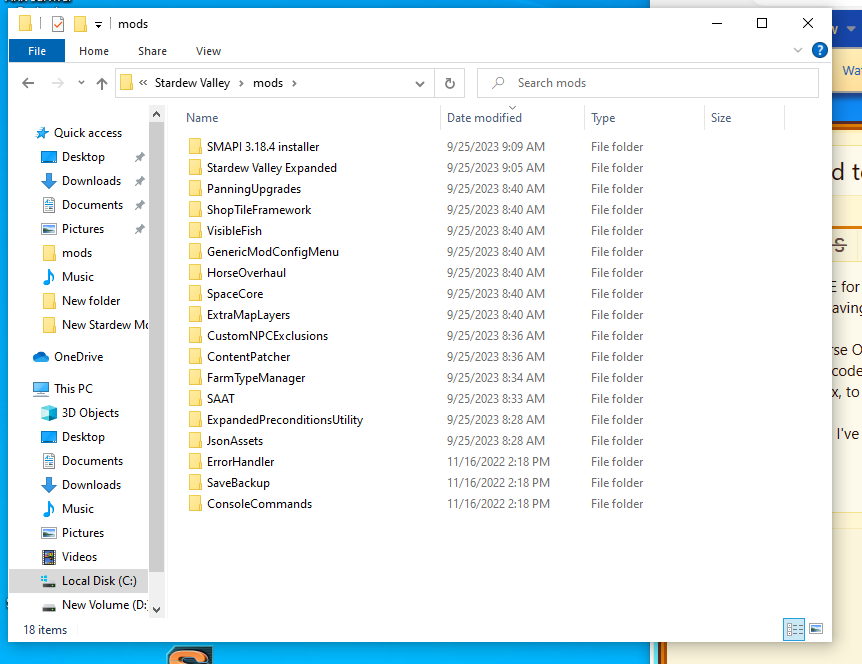Select the CustomNPCExclusions folder
This screenshot has width=862, height=664.
click(x=267, y=336)
